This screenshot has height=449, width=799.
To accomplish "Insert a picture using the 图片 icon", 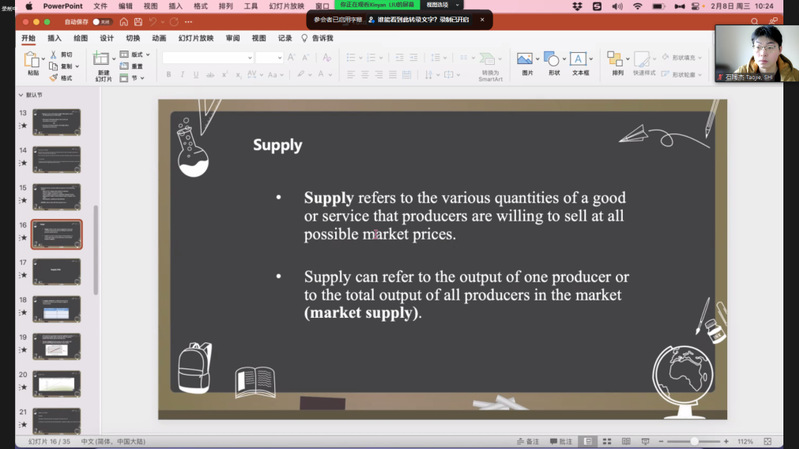I will pos(526,61).
